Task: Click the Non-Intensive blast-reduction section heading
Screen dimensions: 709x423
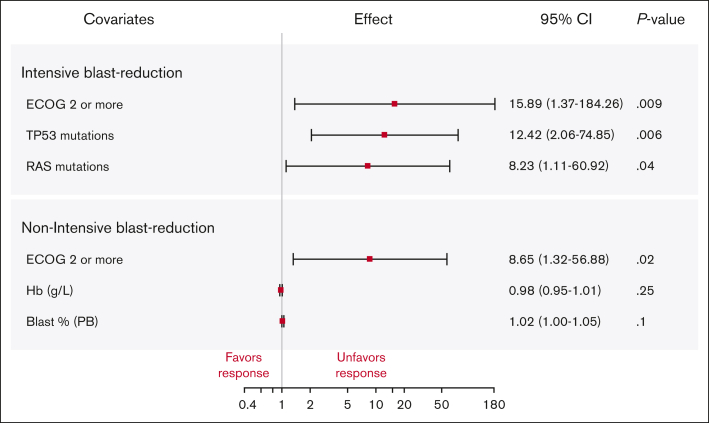Action: (118, 228)
